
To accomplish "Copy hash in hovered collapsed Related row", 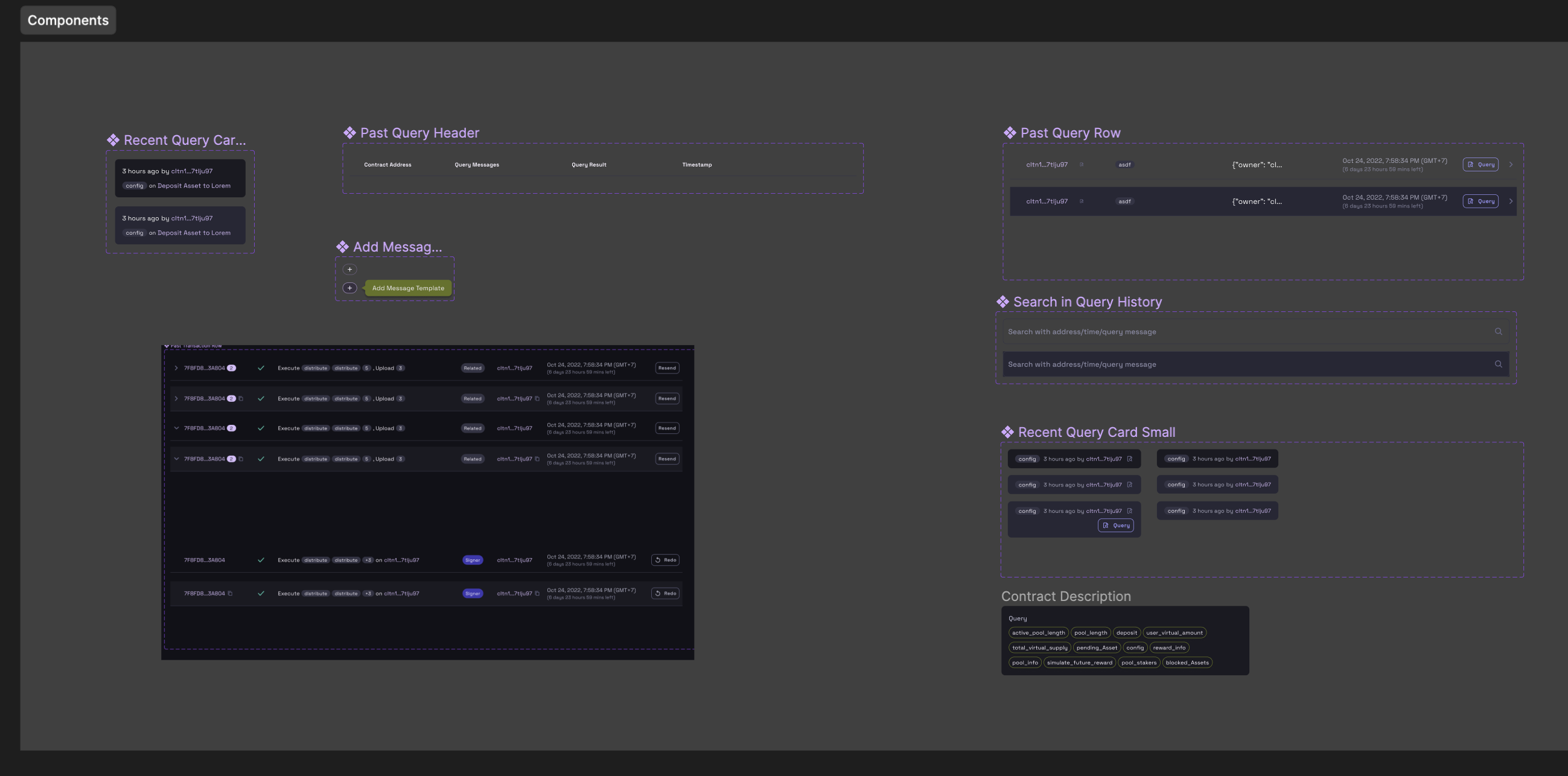I will tap(241, 399).
